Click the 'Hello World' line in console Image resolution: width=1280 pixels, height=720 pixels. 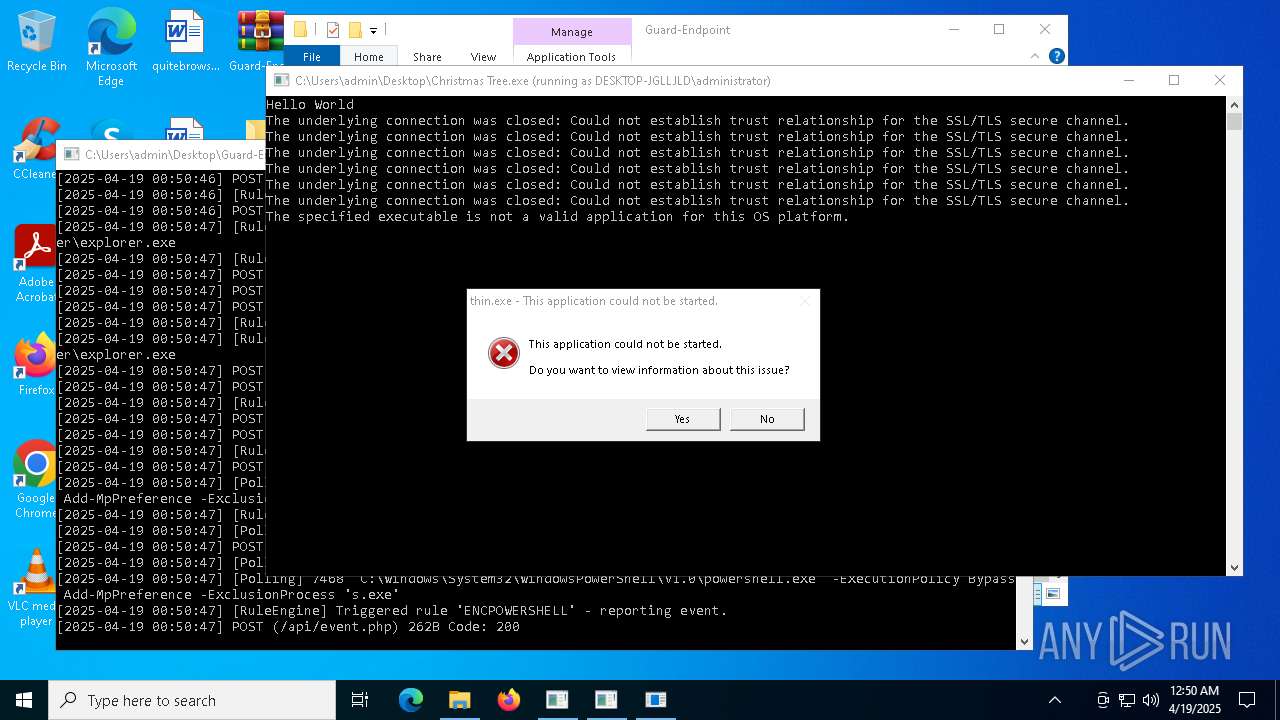click(x=310, y=104)
